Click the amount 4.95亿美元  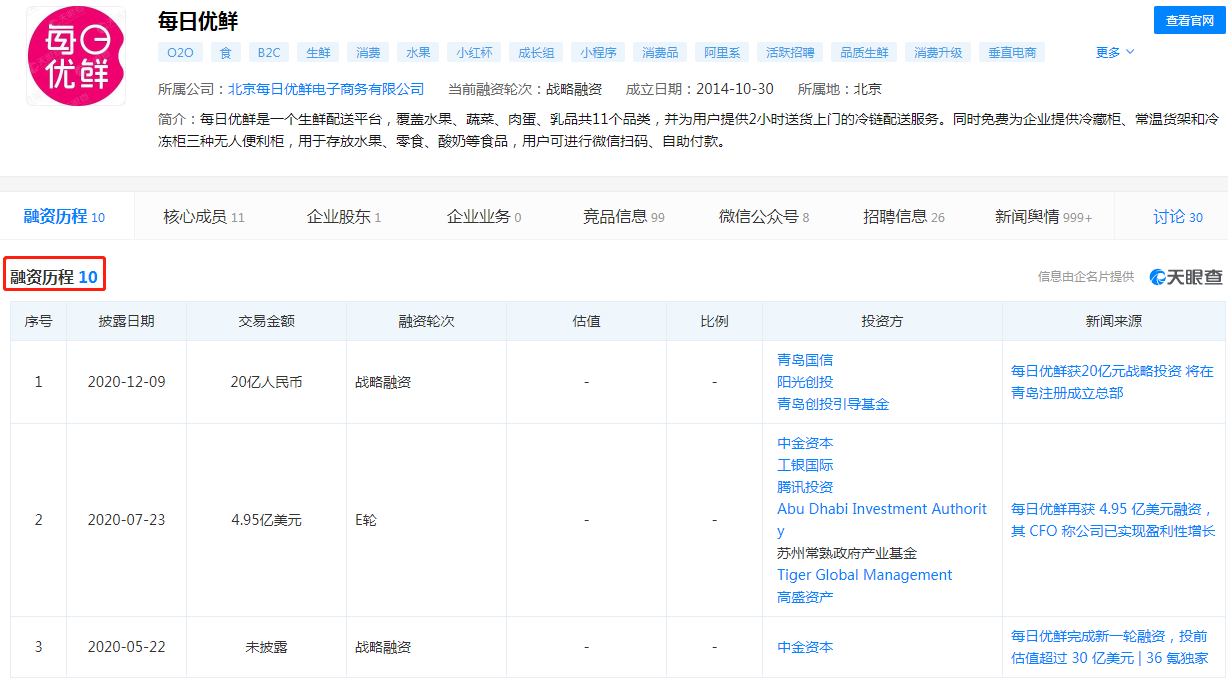click(x=266, y=520)
